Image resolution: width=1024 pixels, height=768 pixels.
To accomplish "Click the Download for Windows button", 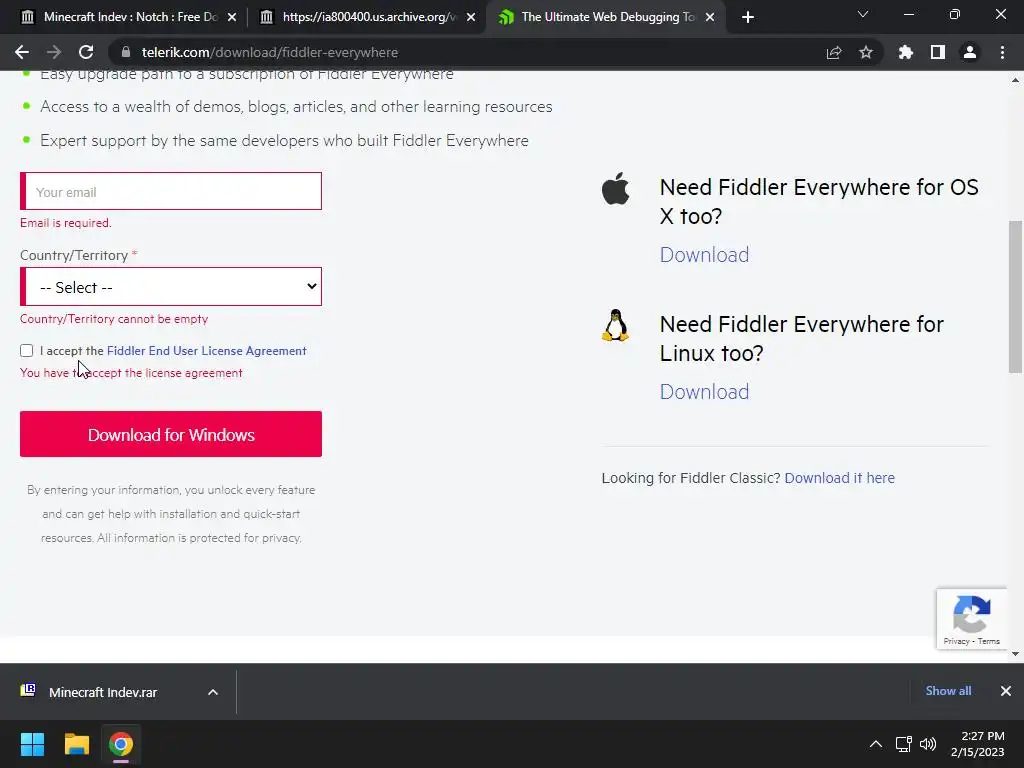I will click(171, 434).
